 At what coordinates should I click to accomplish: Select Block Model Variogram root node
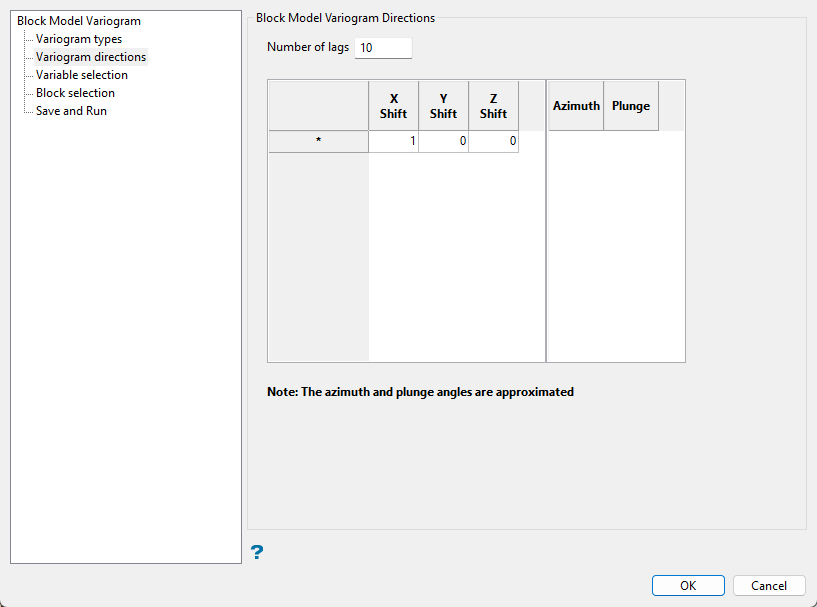[79, 21]
